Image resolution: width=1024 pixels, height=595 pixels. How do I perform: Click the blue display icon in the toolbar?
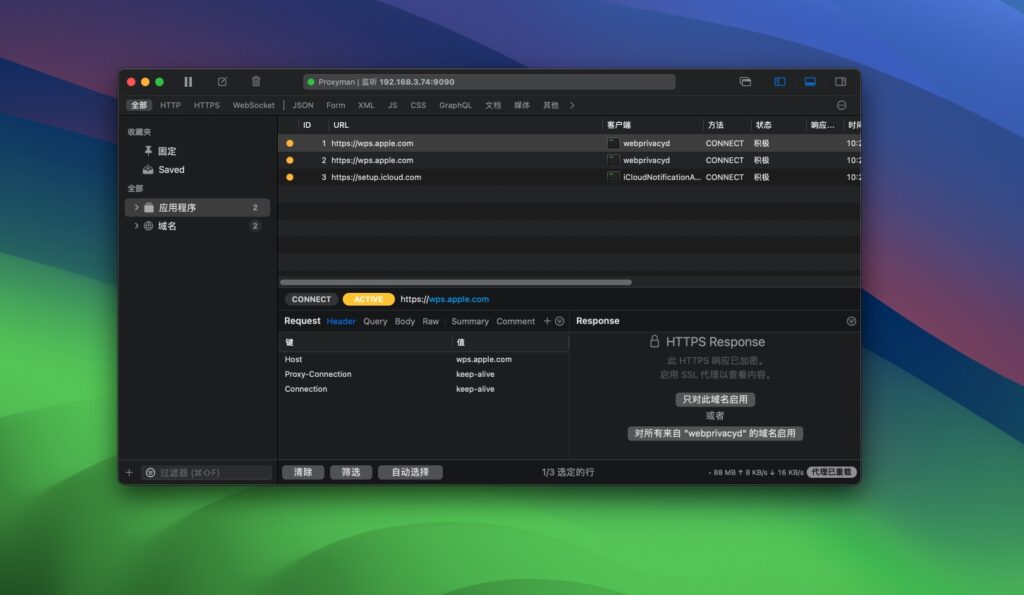808,81
